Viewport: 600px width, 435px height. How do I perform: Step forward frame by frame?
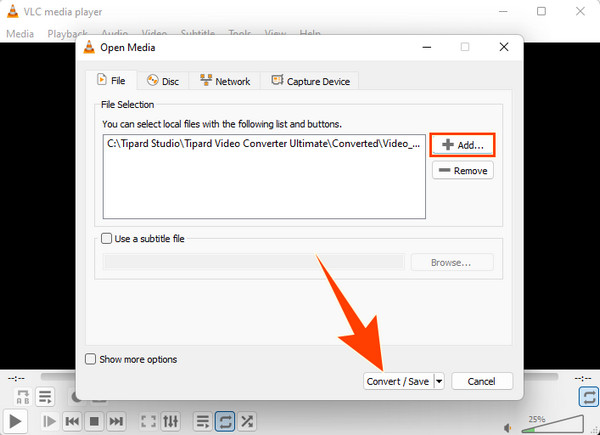coord(49,421)
